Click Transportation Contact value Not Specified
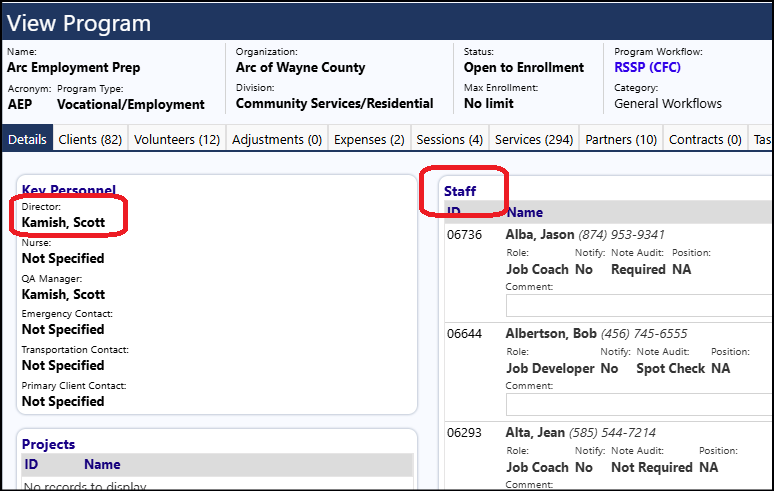This screenshot has height=491, width=774. (63, 365)
